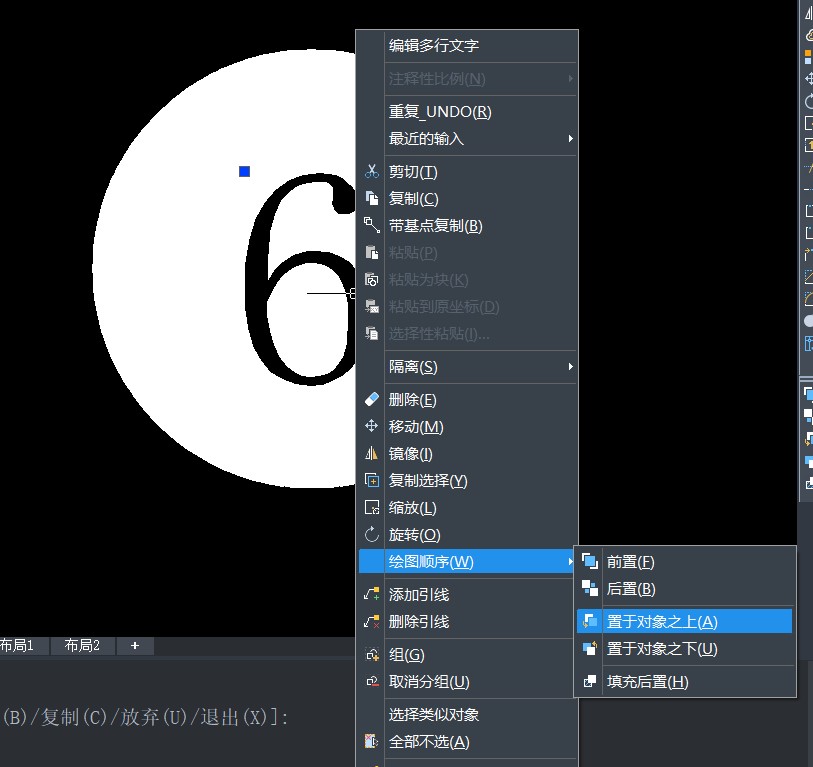Click the group icon for 组(G)
This screenshot has width=813, height=767.
(371, 654)
